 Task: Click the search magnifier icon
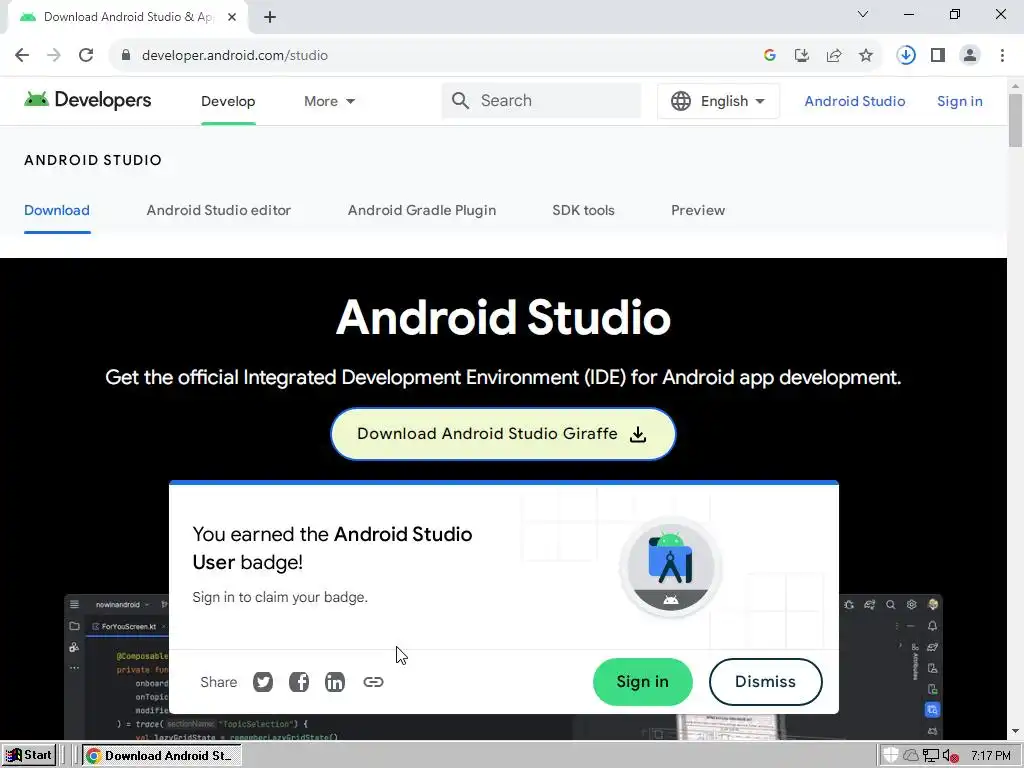point(460,101)
